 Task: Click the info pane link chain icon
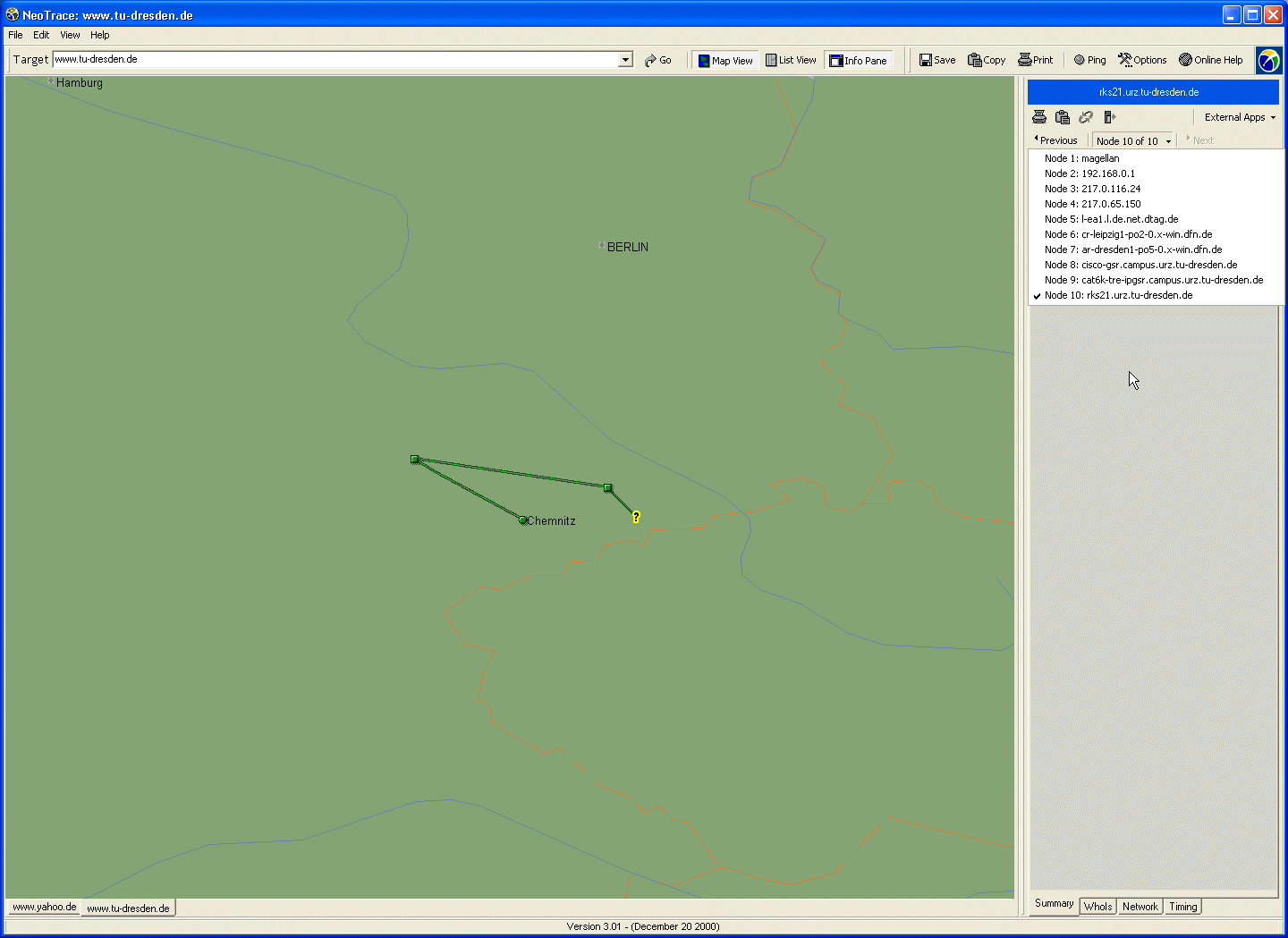pyautogui.click(x=1086, y=117)
